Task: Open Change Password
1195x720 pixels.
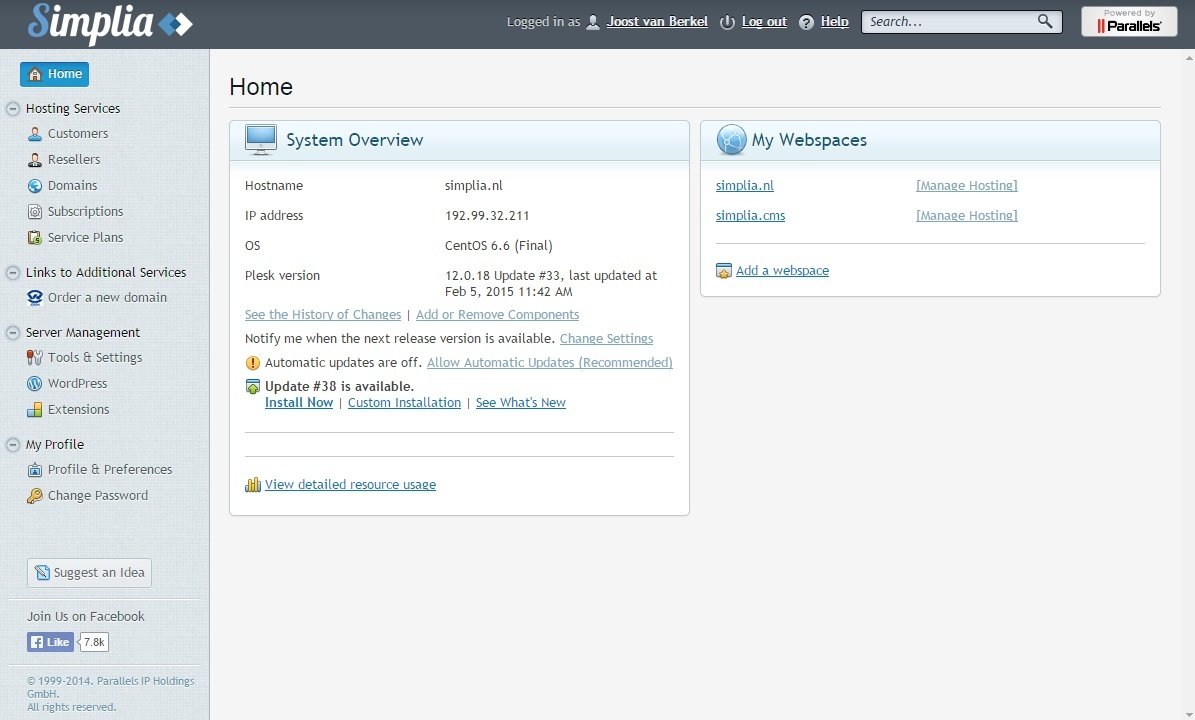Action: (98, 495)
